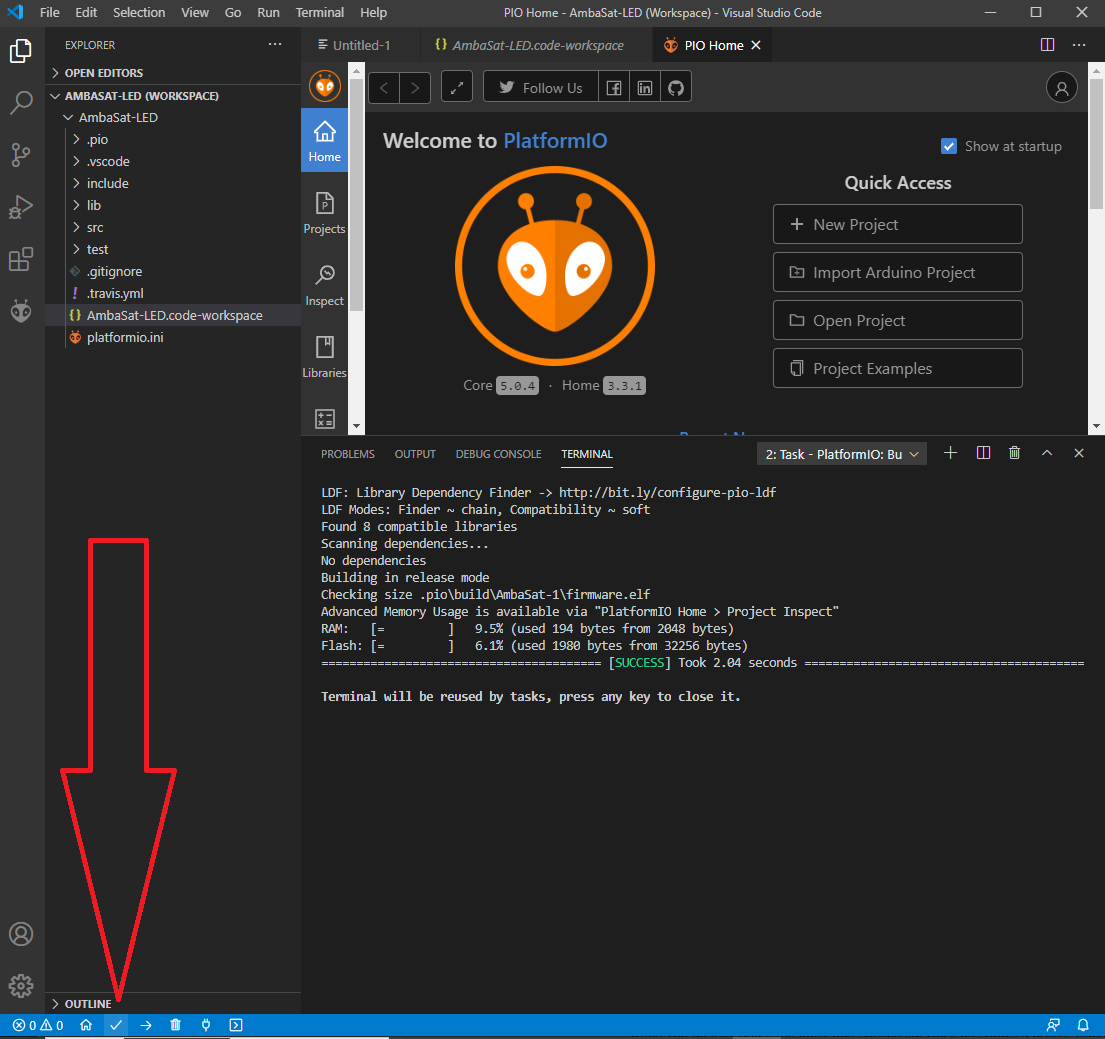The image size is (1105, 1039).
Task: Click PIO Home forward navigation arrow
Action: [x=415, y=87]
